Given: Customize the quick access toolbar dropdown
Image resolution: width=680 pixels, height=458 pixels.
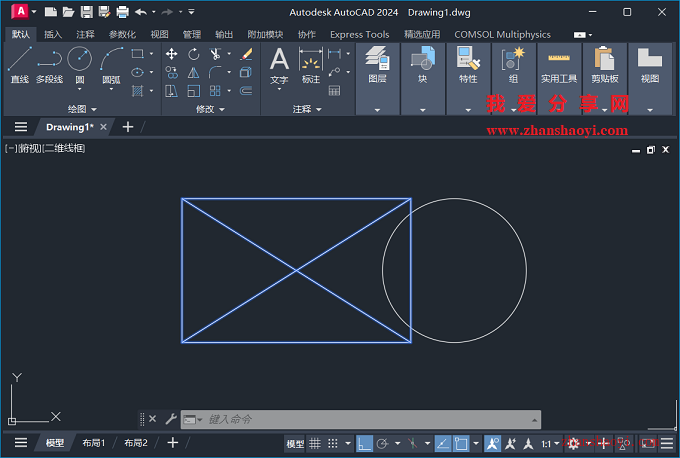Looking at the screenshot, I should 191,12.
